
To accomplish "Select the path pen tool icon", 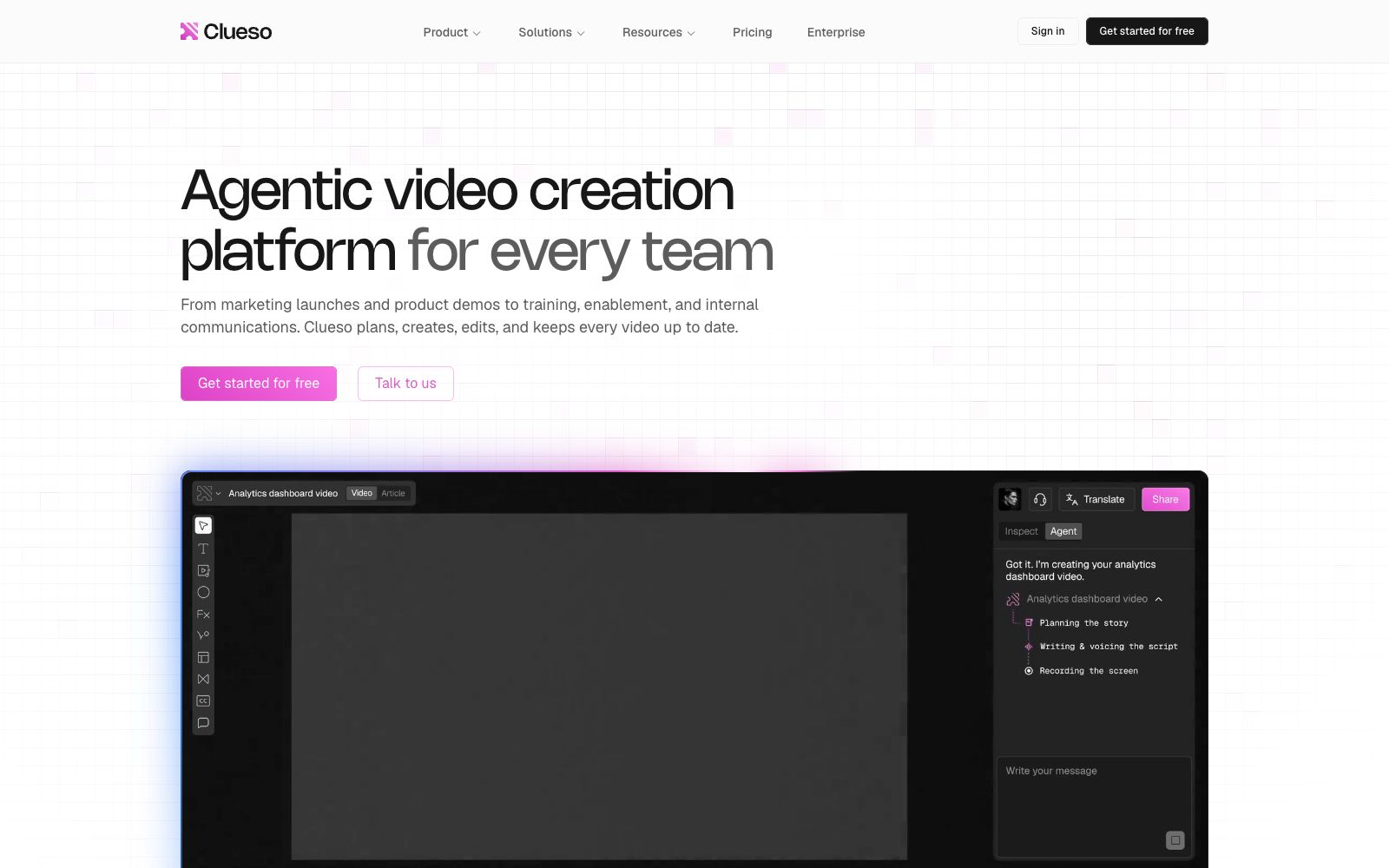I will click(x=203, y=635).
